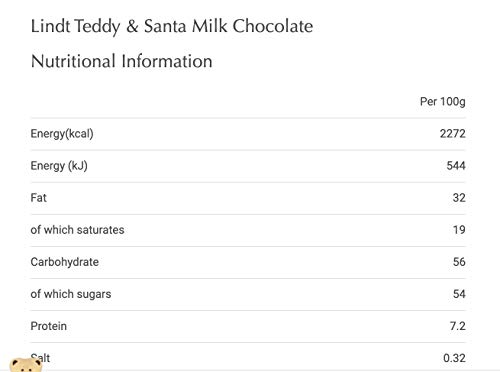Click the carbohydrate value 56

point(459,262)
